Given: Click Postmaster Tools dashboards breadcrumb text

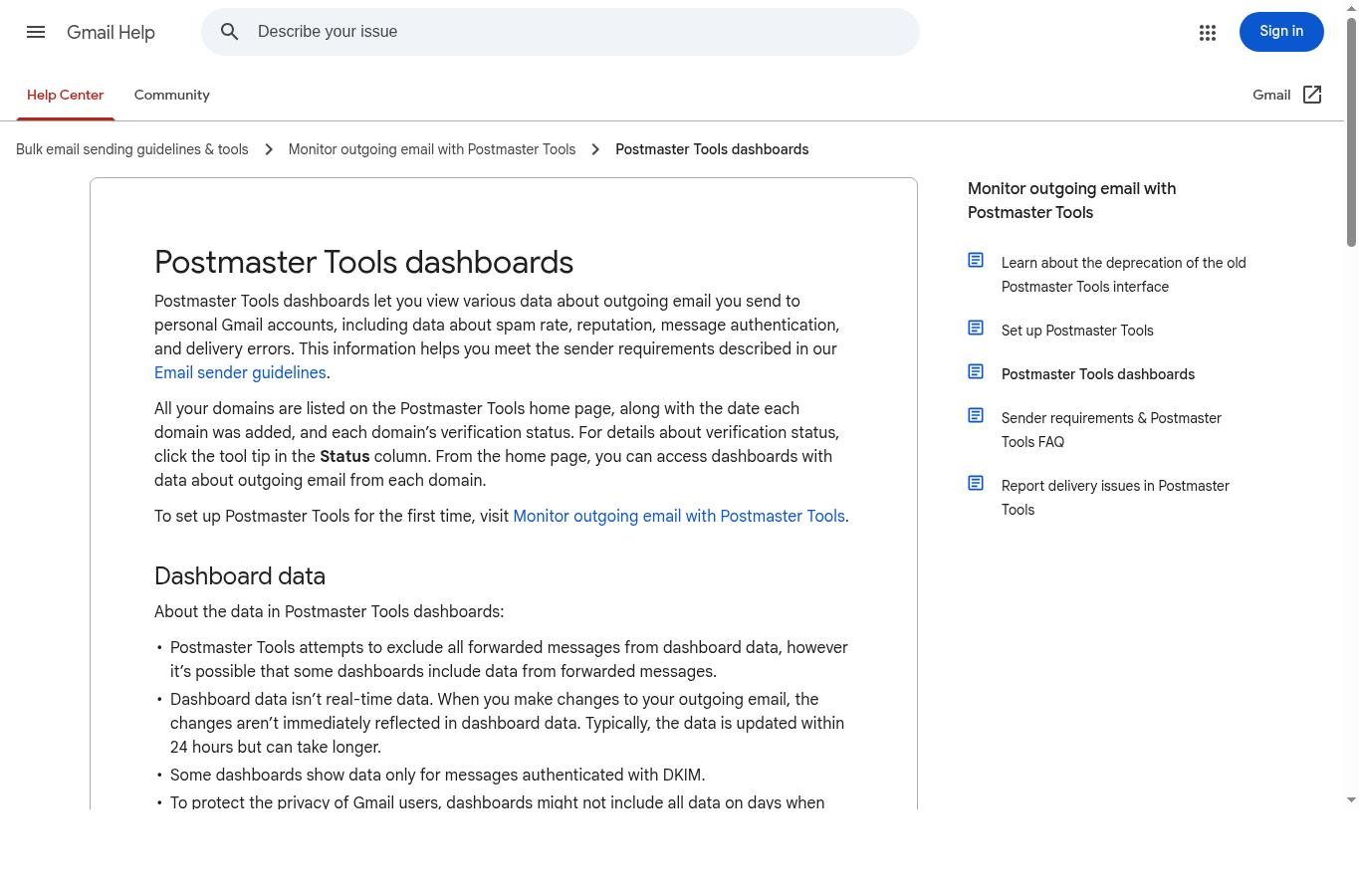Looking at the screenshot, I should [x=712, y=149].
